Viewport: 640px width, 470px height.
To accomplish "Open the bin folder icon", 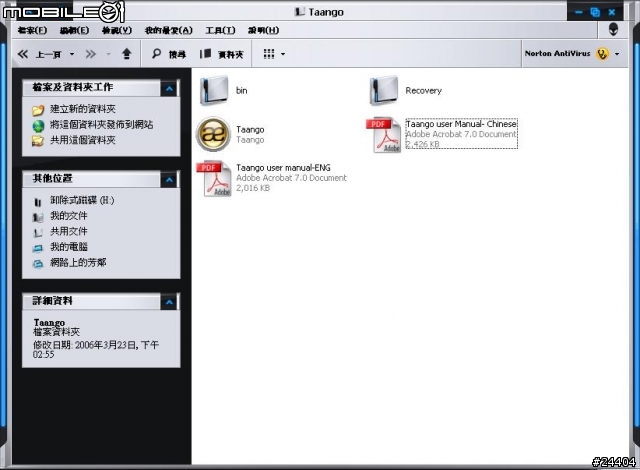I will point(214,90).
